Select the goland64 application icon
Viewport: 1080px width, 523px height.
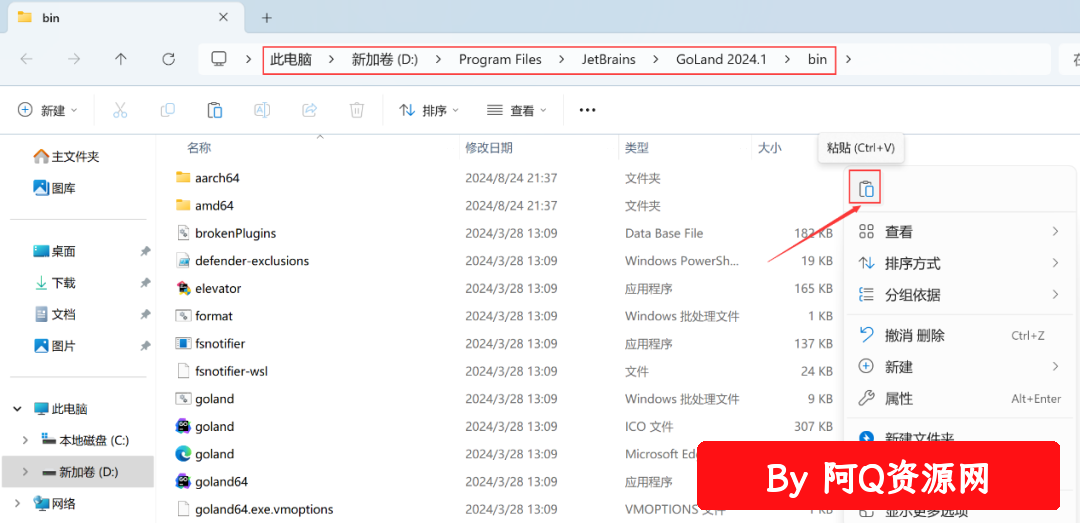[x=183, y=481]
